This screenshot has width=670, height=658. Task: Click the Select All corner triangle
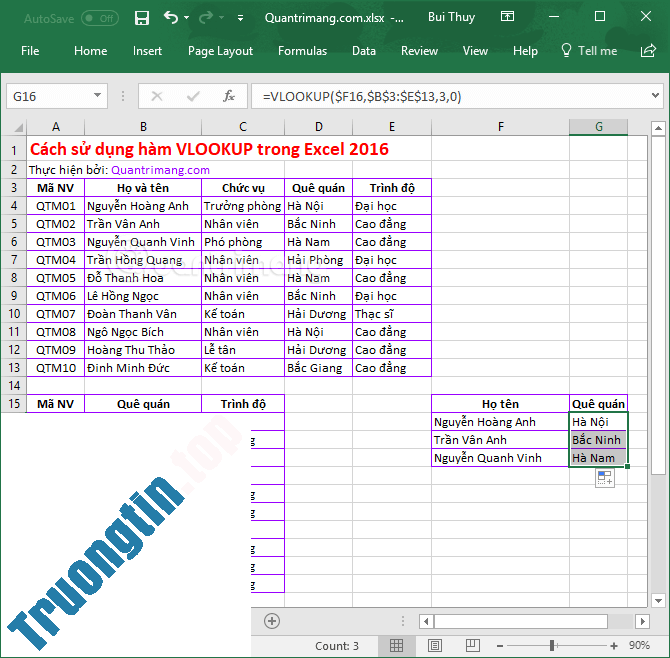click(17, 127)
